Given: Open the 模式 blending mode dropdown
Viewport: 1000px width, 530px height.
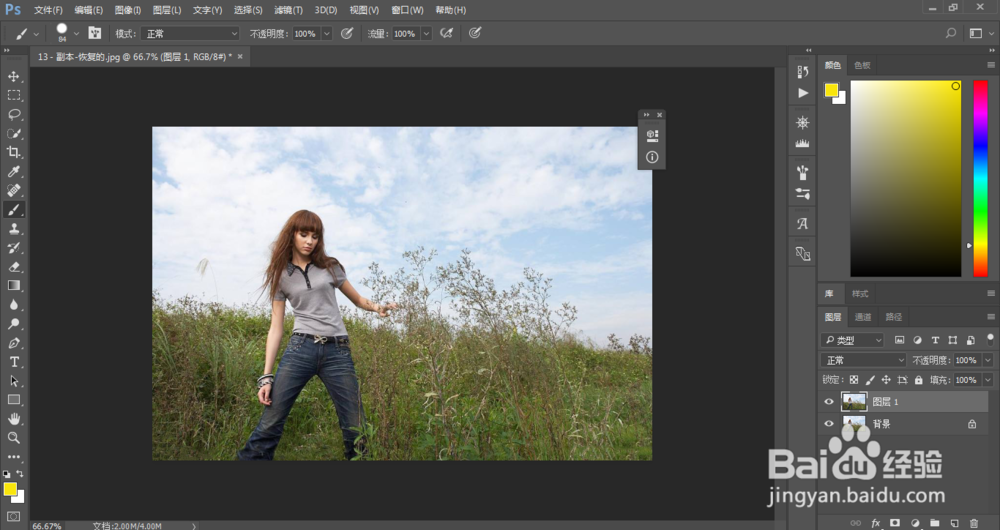Looking at the screenshot, I should click(x=189, y=33).
